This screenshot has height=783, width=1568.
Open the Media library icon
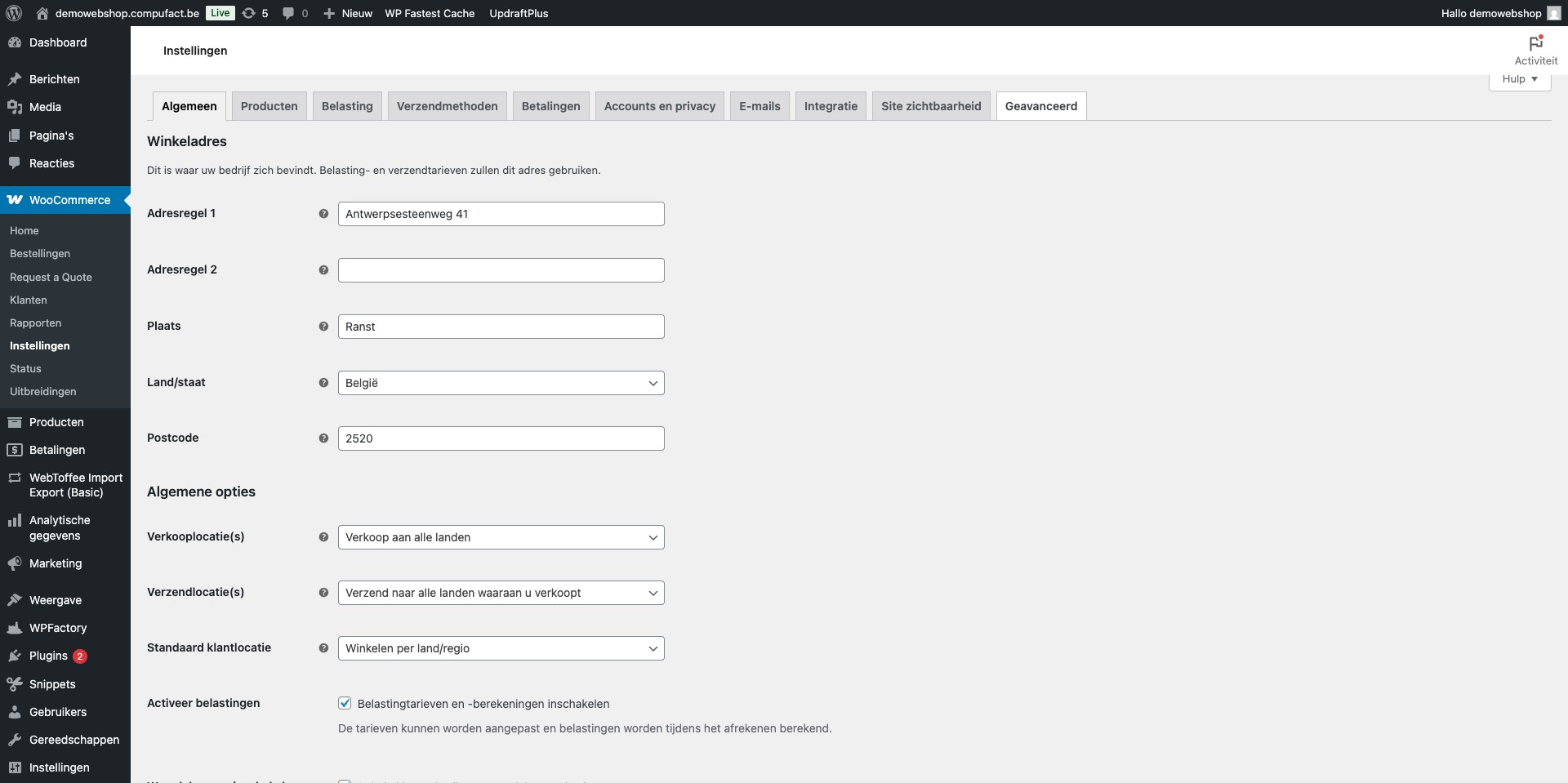point(14,107)
